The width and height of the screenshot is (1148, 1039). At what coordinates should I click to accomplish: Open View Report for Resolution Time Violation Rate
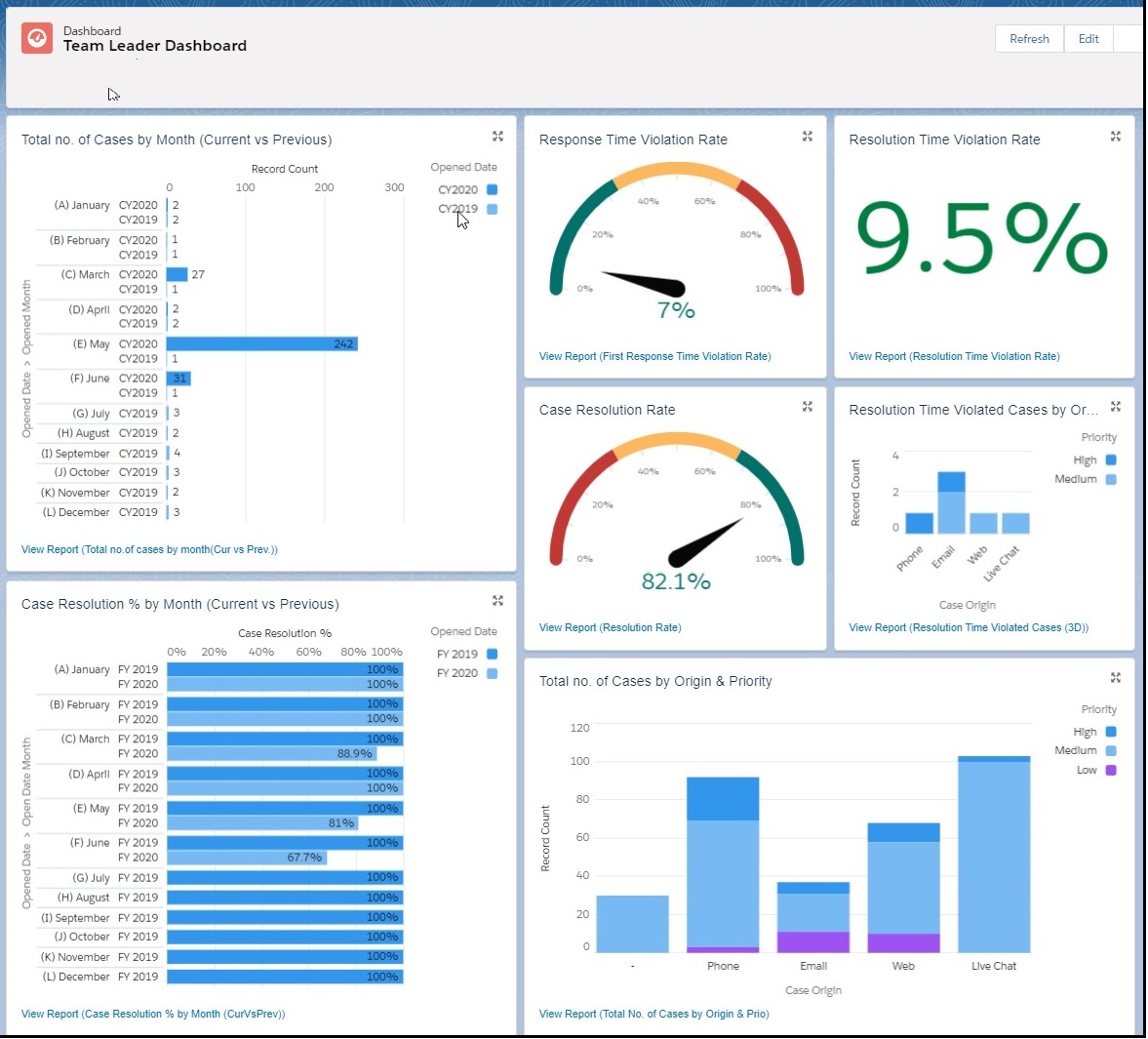954,357
